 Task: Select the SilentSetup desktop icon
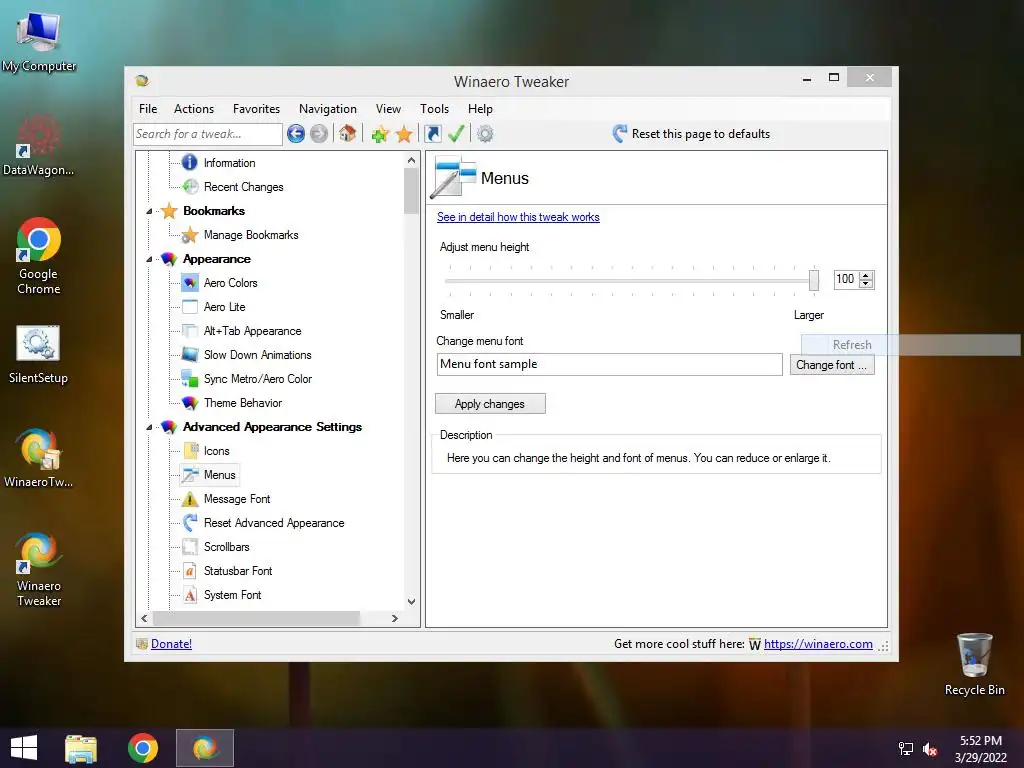(38, 354)
